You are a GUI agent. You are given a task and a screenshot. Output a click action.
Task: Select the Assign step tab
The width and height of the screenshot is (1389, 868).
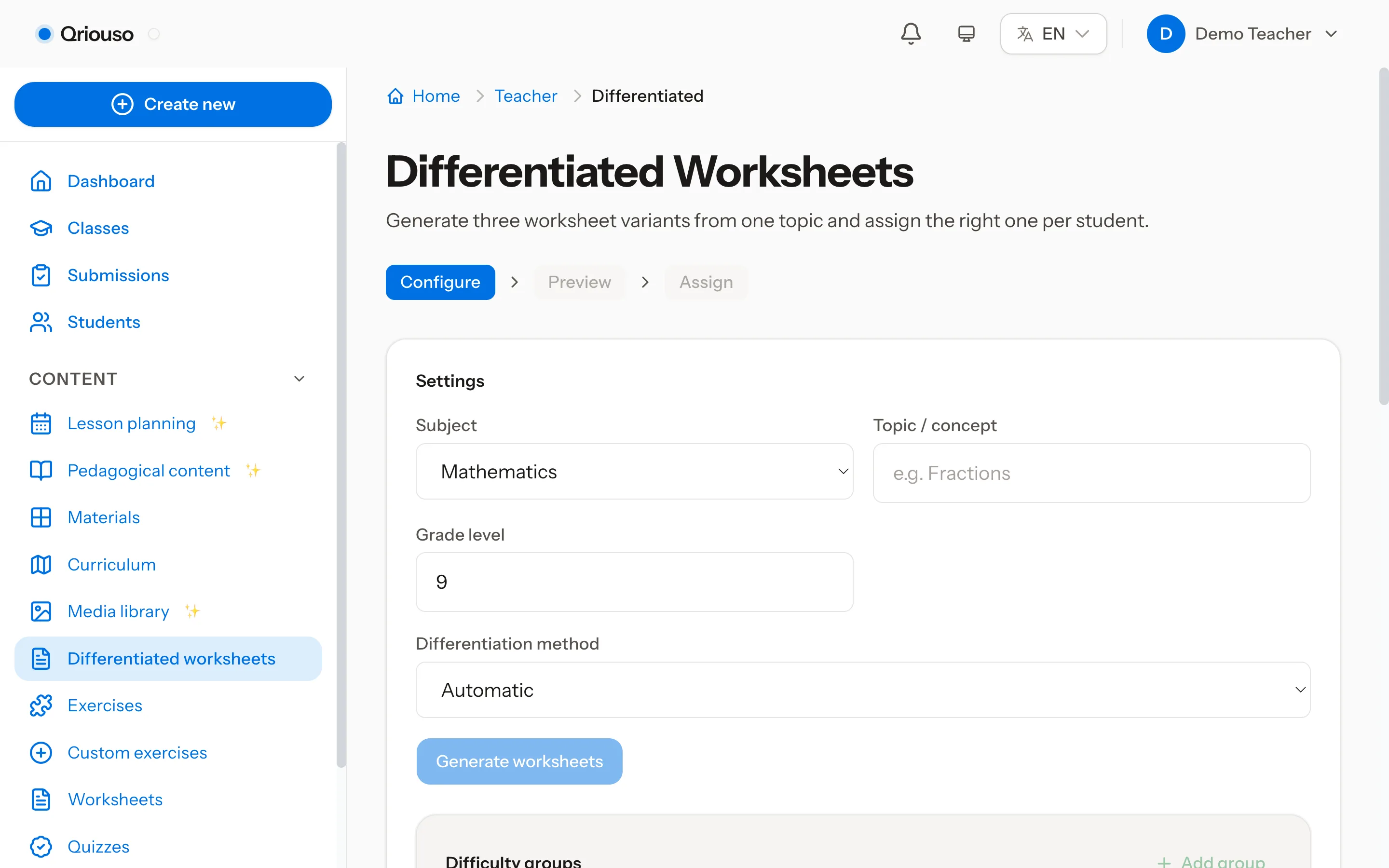click(706, 282)
